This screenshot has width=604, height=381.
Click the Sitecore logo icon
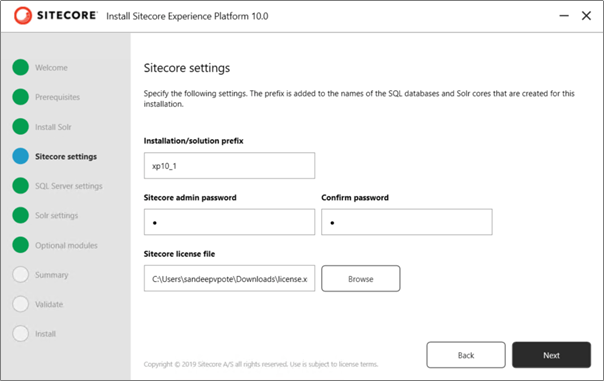click(22, 16)
